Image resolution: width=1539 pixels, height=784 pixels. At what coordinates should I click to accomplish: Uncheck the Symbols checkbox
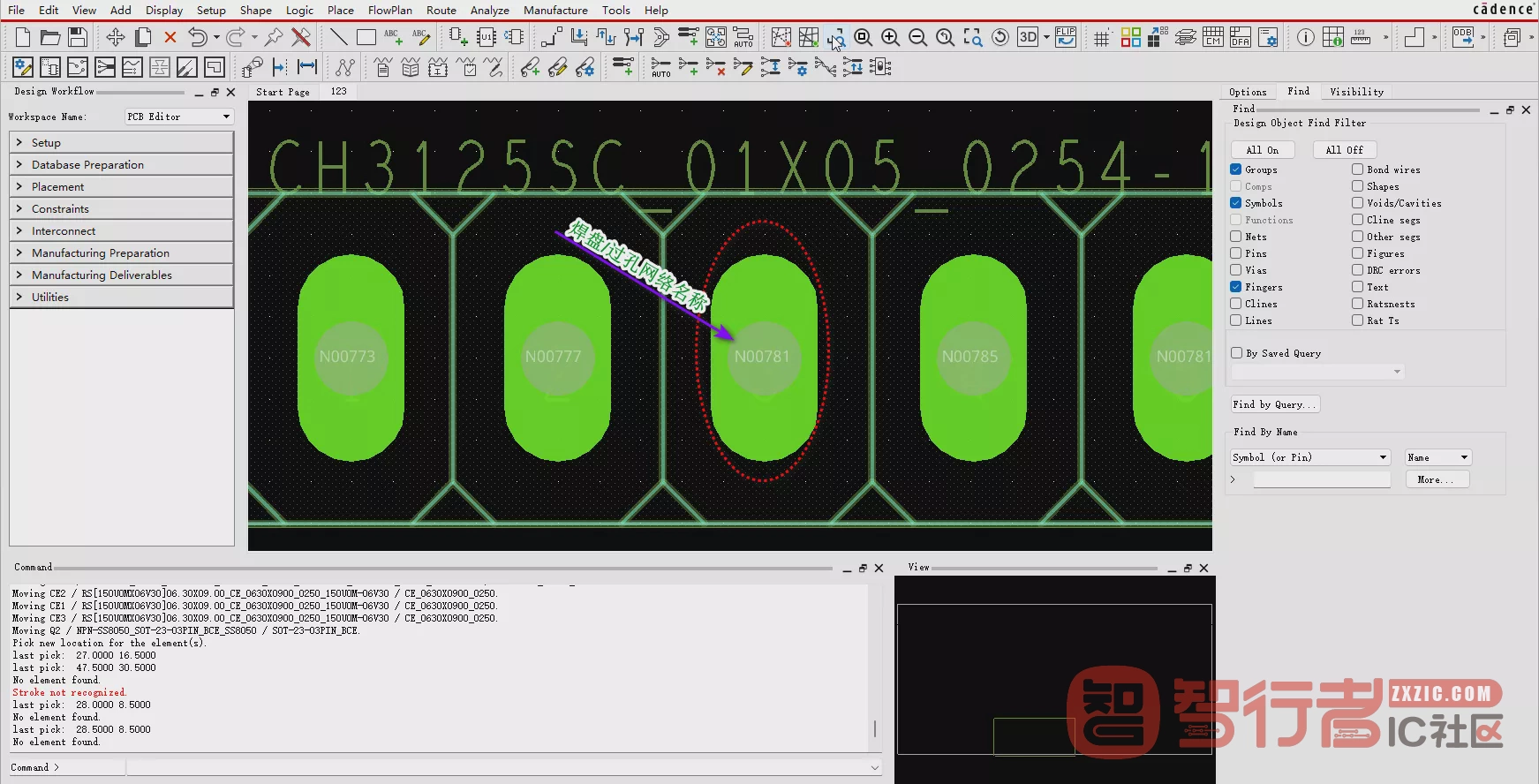click(x=1236, y=203)
